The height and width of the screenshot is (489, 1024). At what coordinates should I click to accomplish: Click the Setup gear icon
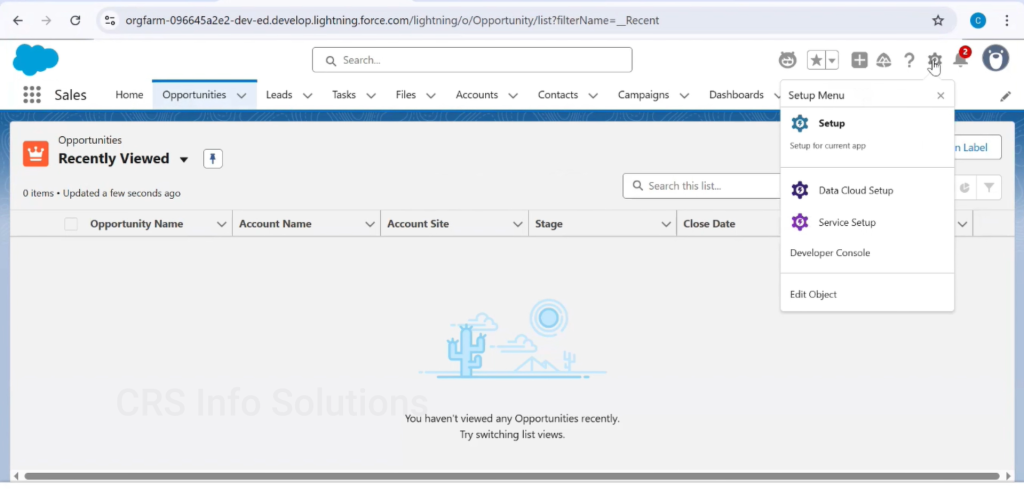point(935,61)
